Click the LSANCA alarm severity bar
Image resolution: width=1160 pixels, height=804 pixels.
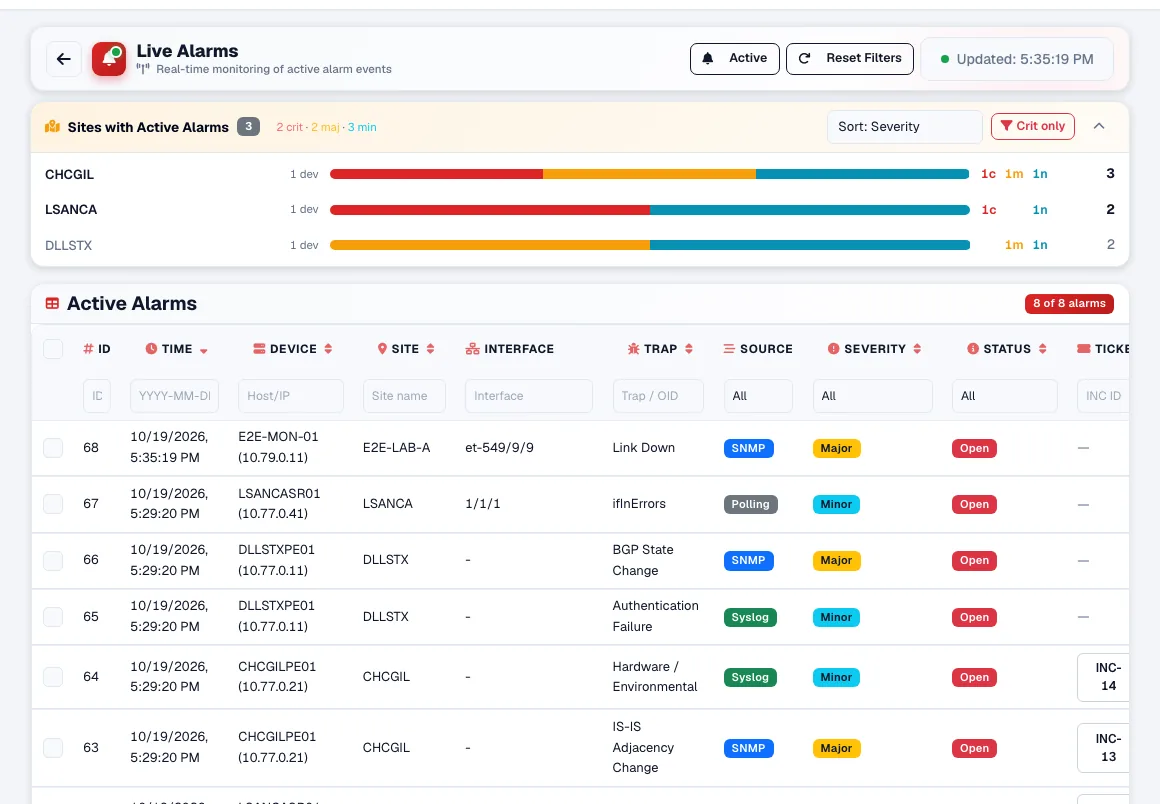(650, 209)
